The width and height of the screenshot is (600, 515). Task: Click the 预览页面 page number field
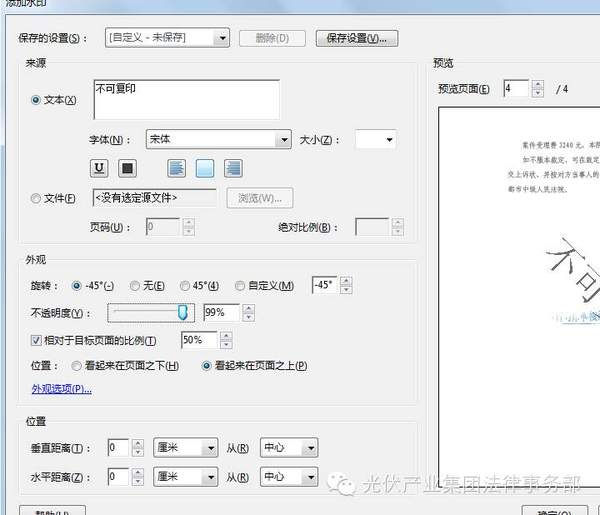pyautogui.click(x=516, y=89)
